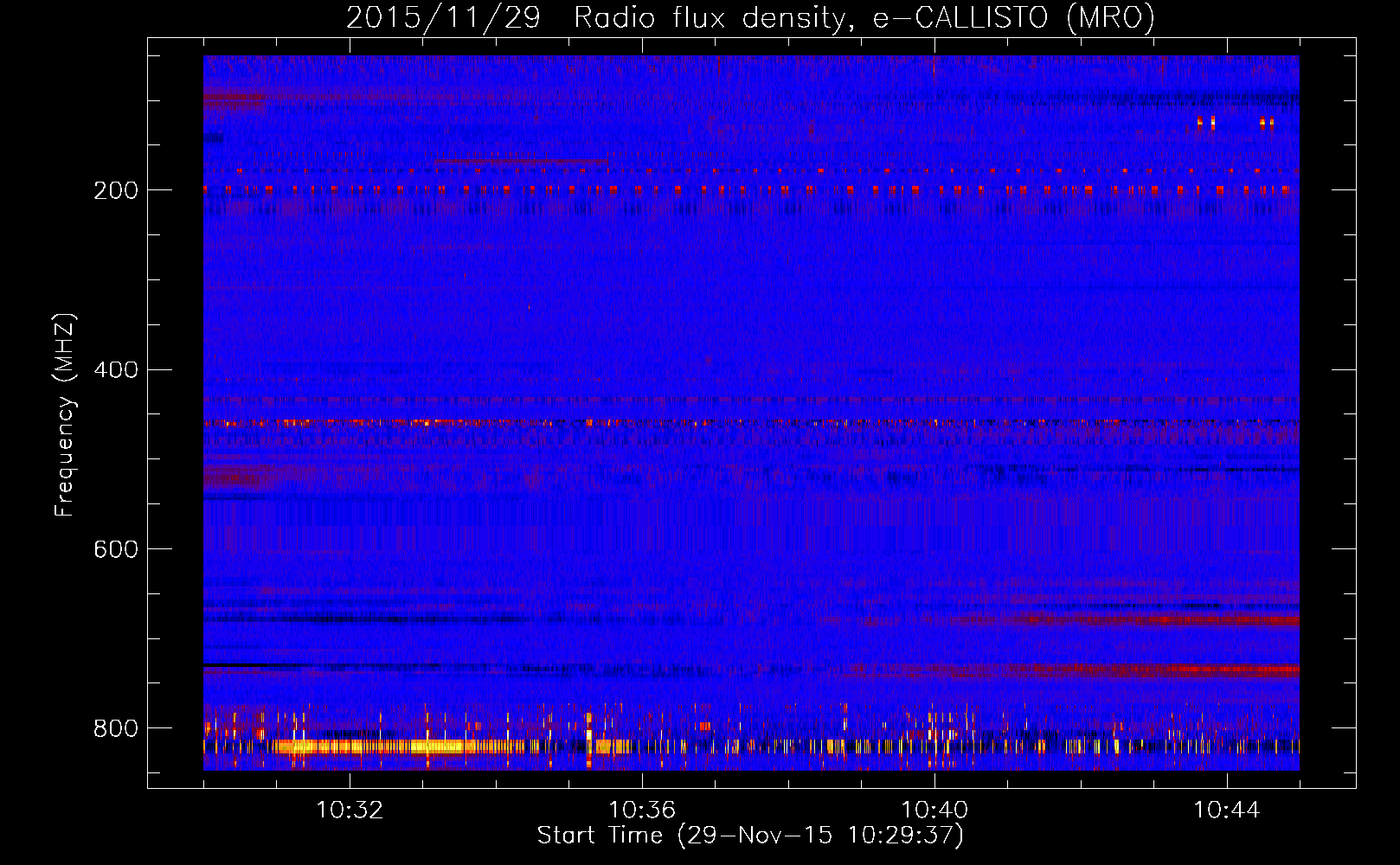Click the plot title '2015/11/29 Radio flux density, e-CALLISTO (MRO)'
This screenshot has height=865, width=1400.
(x=750, y=17)
